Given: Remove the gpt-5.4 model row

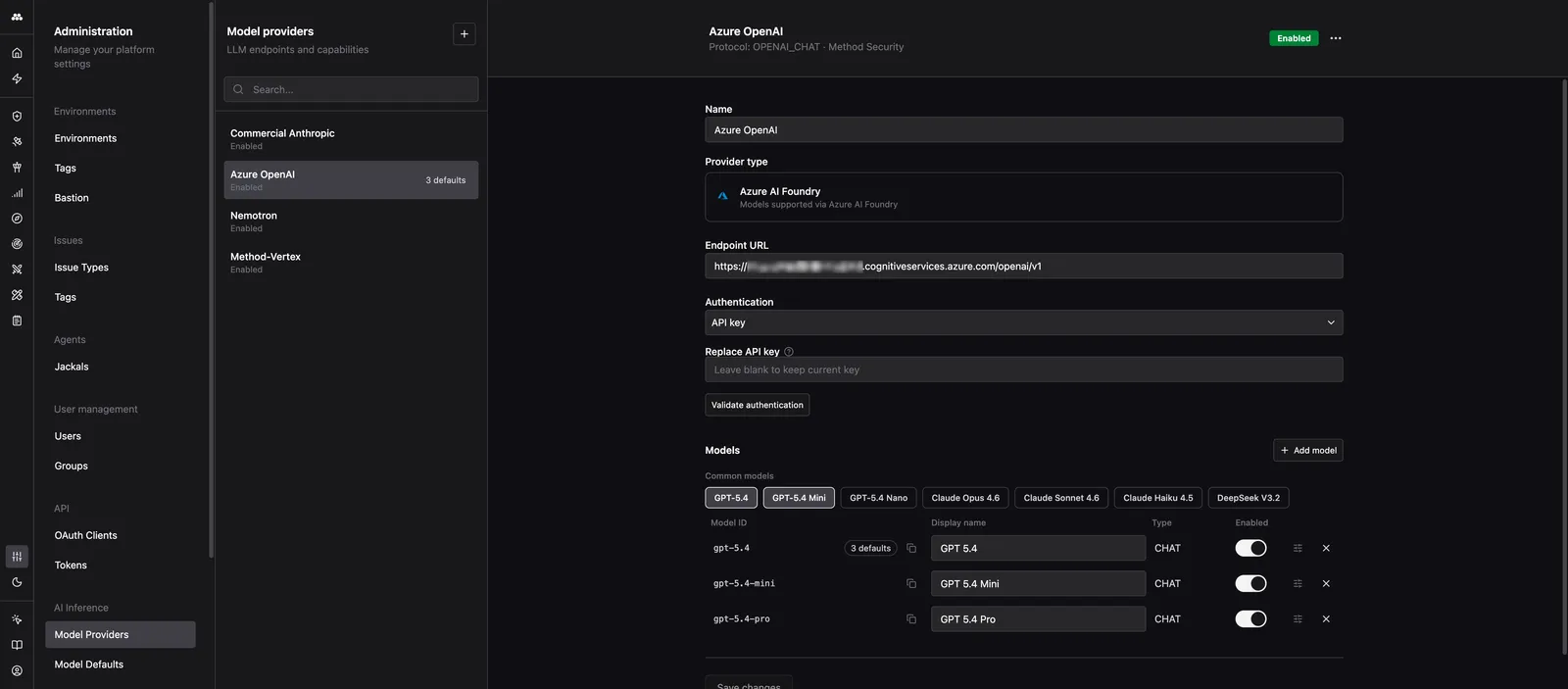Looking at the screenshot, I should point(1326,549).
